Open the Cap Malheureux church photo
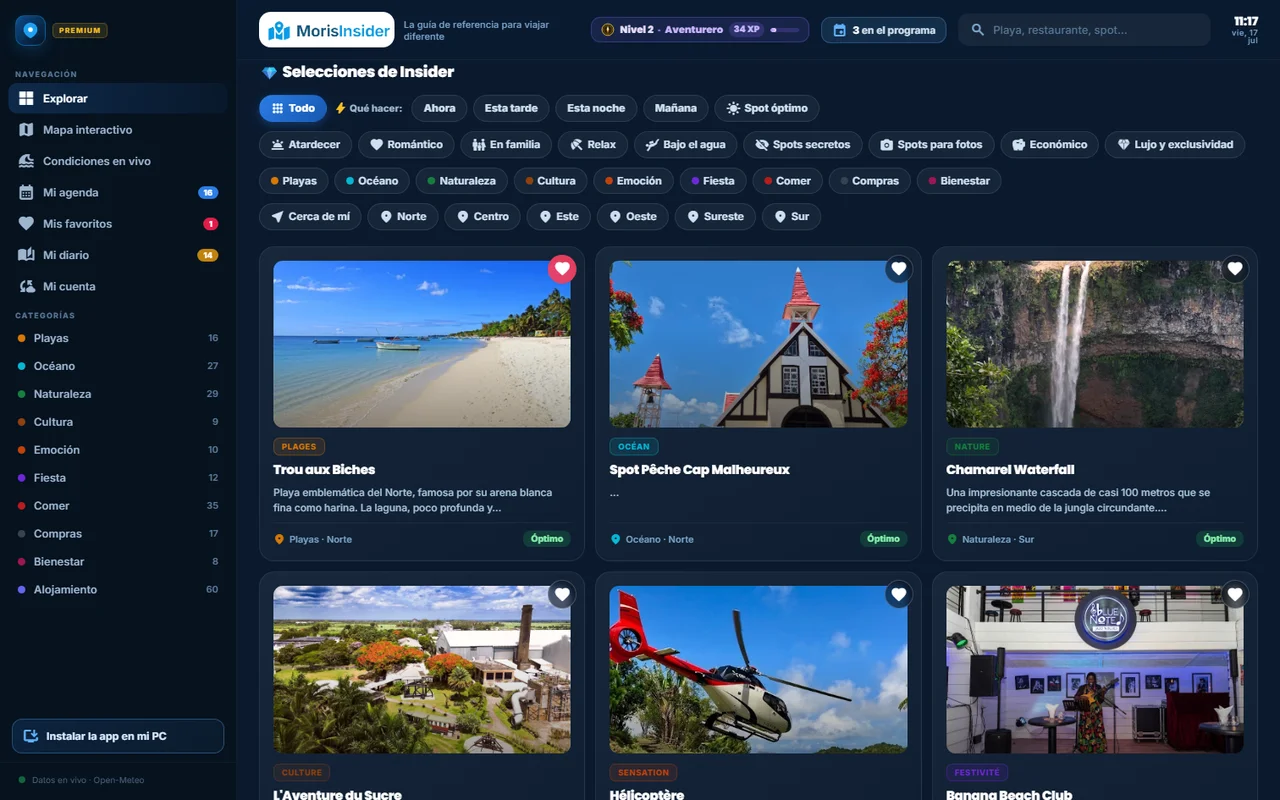 759,344
